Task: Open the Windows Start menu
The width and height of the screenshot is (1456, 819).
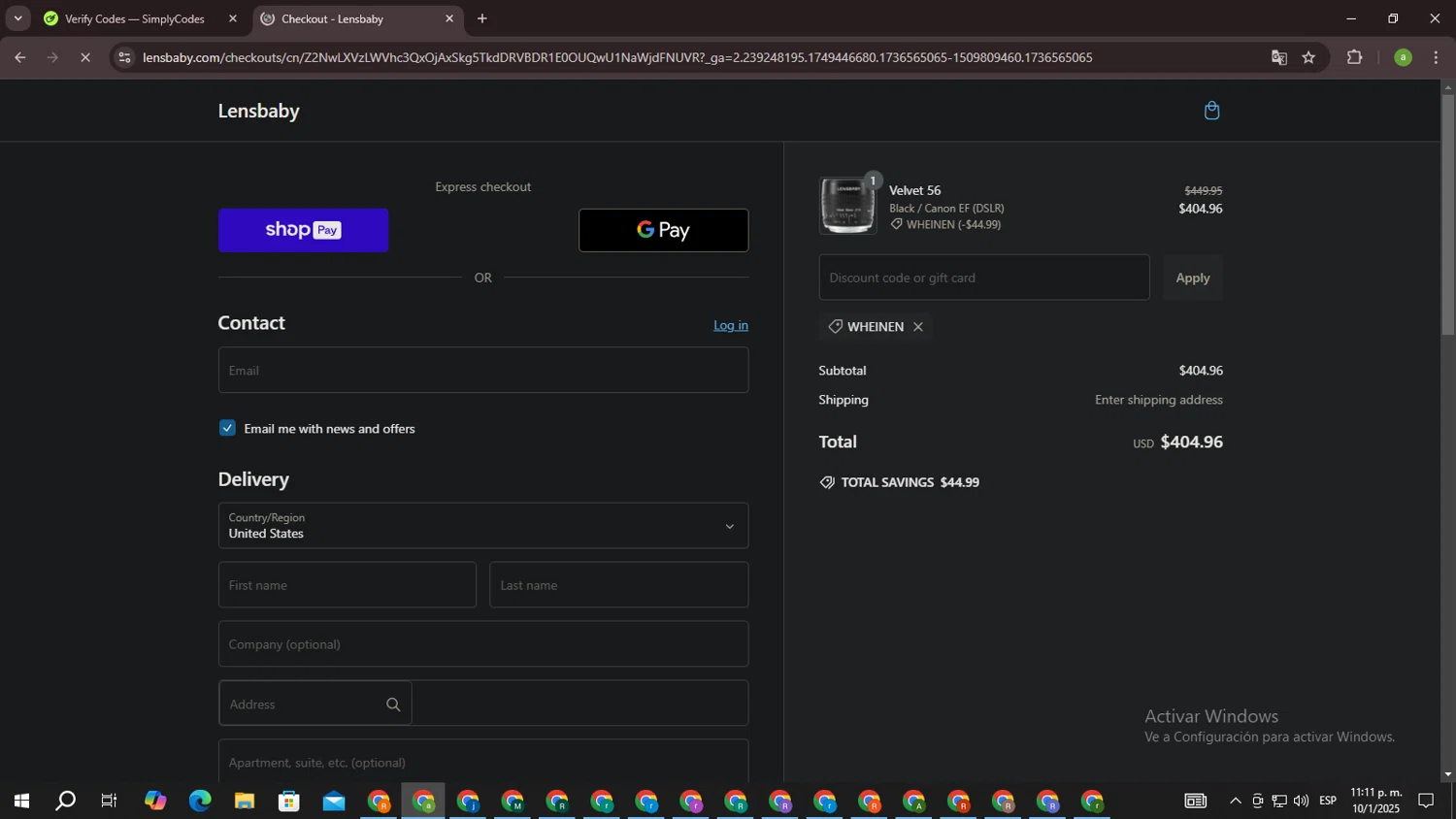Action: pyautogui.click(x=21, y=802)
